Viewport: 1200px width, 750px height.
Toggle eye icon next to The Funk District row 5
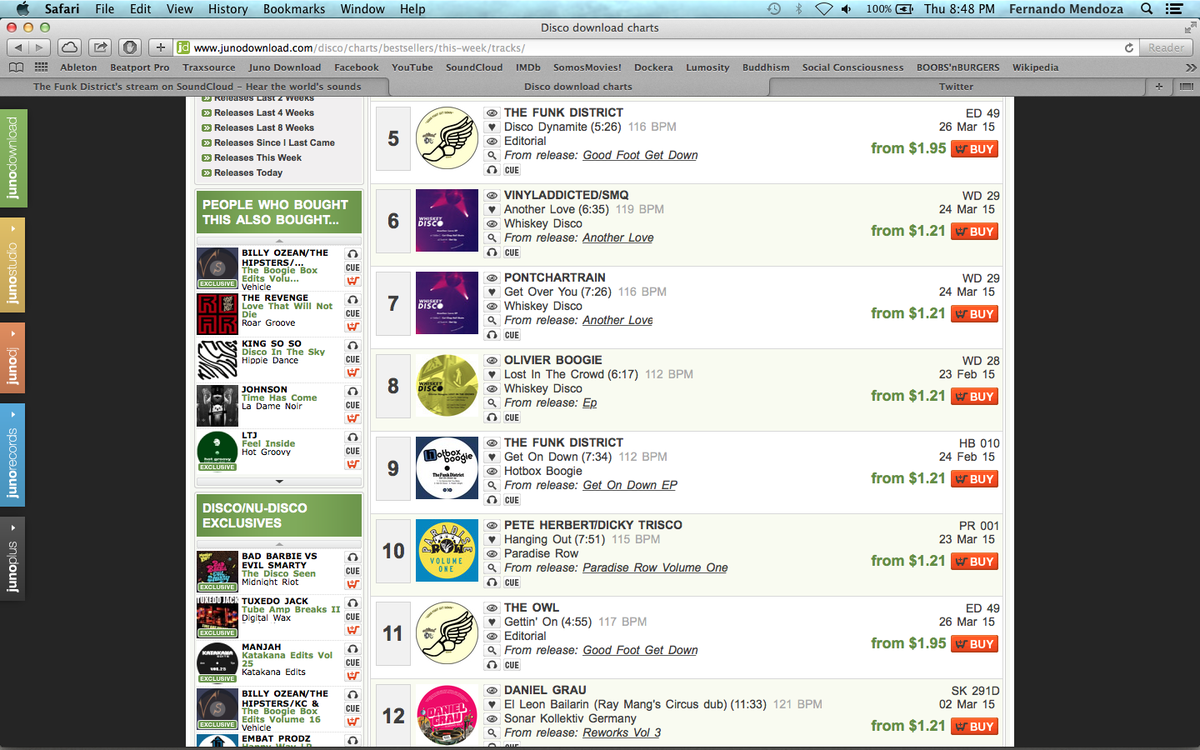tap(491, 114)
